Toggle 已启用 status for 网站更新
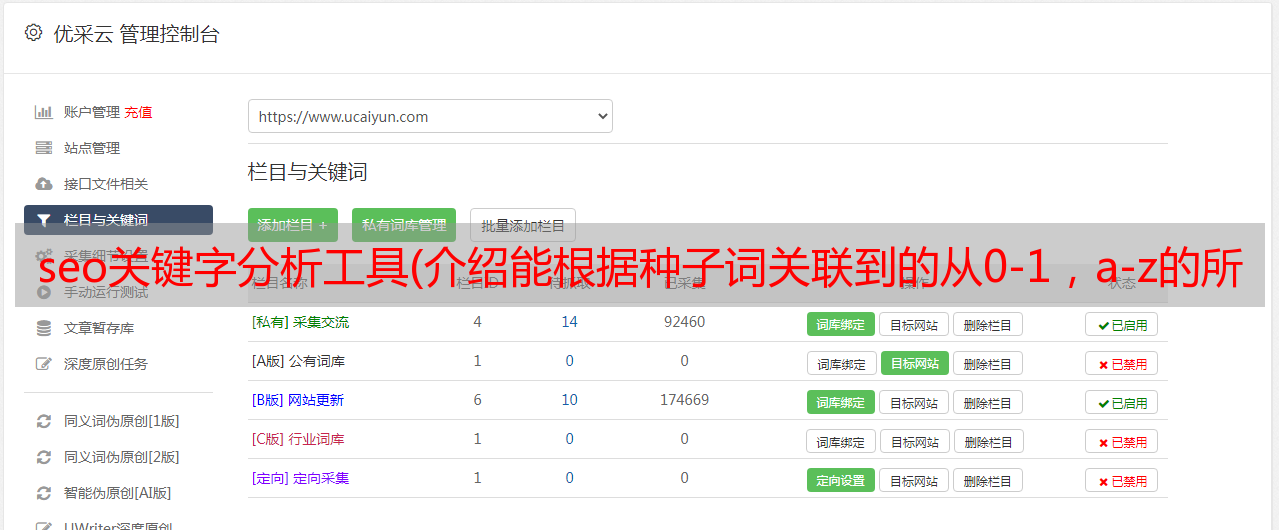 click(x=1122, y=402)
